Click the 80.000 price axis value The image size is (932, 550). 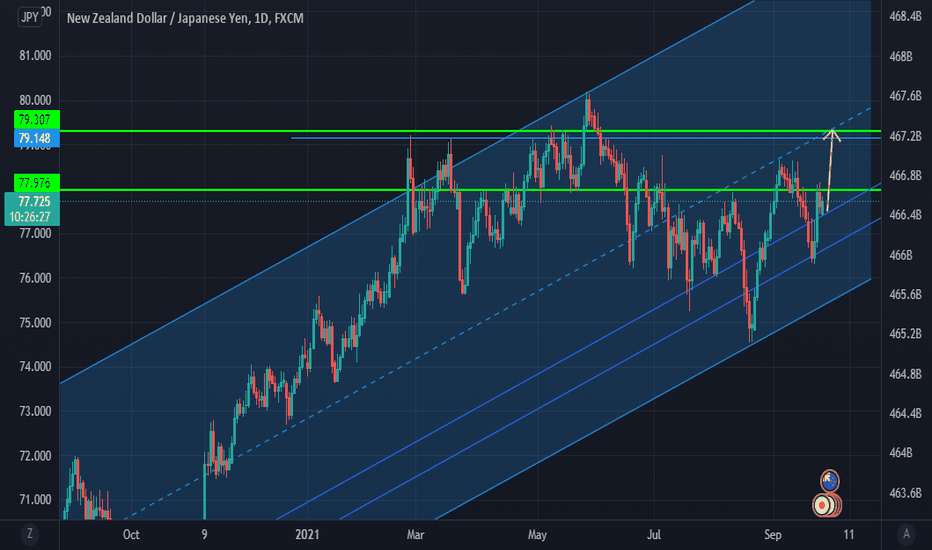[x=35, y=100]
